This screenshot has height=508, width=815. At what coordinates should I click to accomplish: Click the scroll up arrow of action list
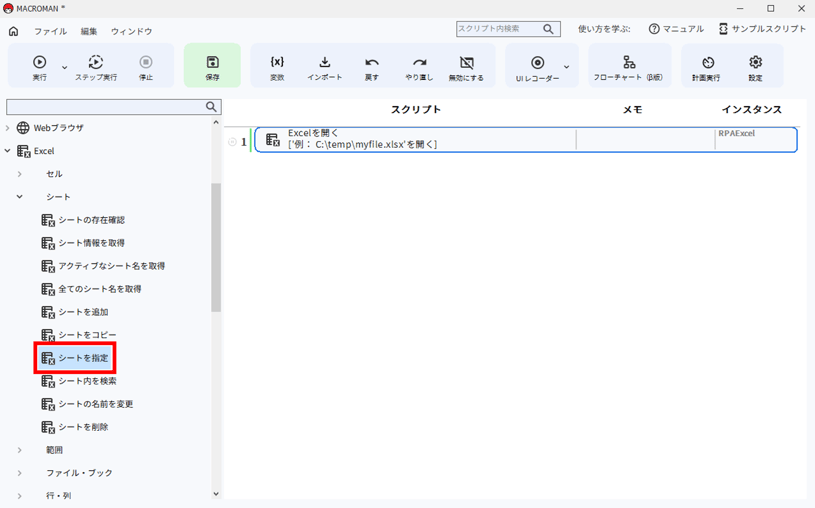coord(216,123)
